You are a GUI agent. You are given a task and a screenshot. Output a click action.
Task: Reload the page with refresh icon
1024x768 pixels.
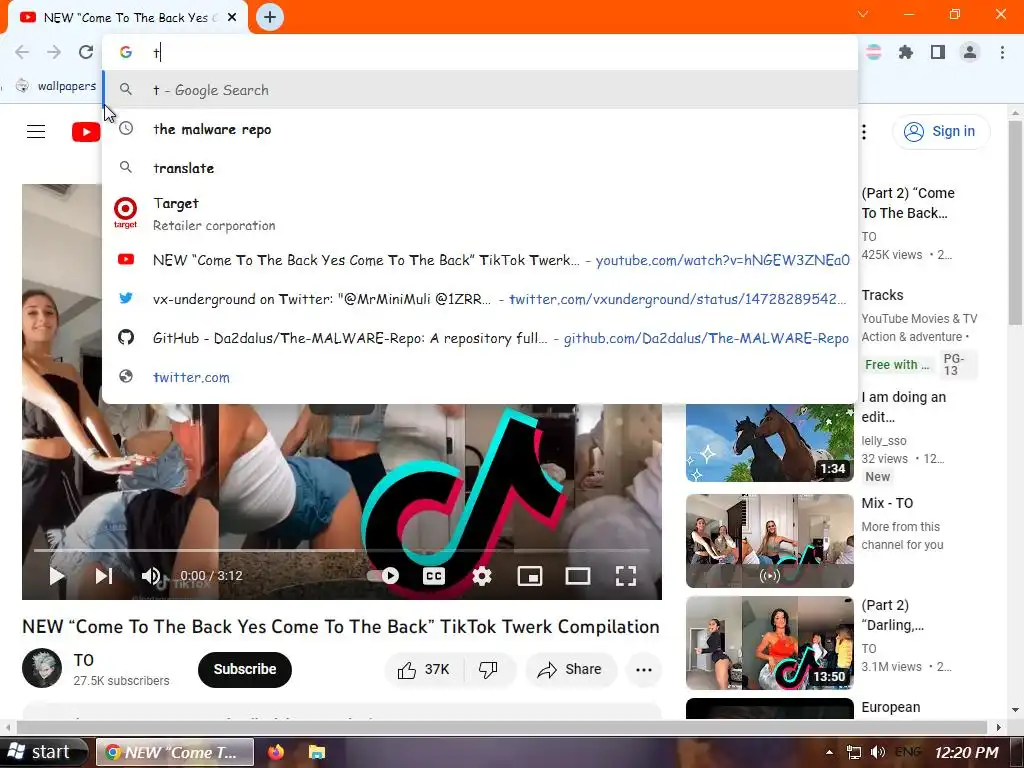[86, 52]
